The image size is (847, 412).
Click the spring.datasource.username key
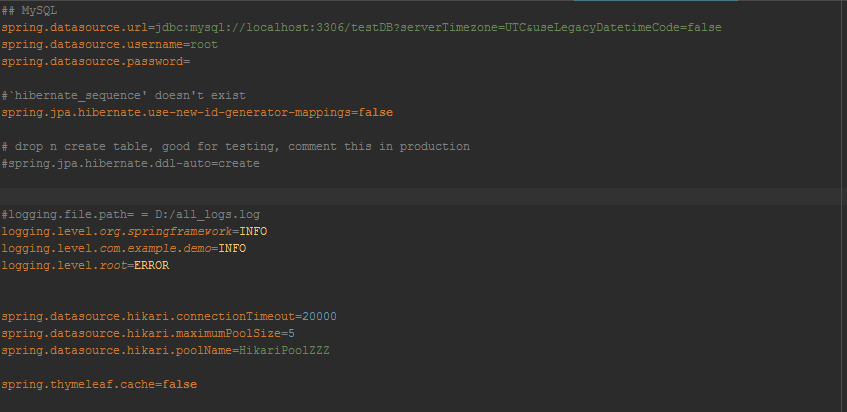tap(92, 45)
